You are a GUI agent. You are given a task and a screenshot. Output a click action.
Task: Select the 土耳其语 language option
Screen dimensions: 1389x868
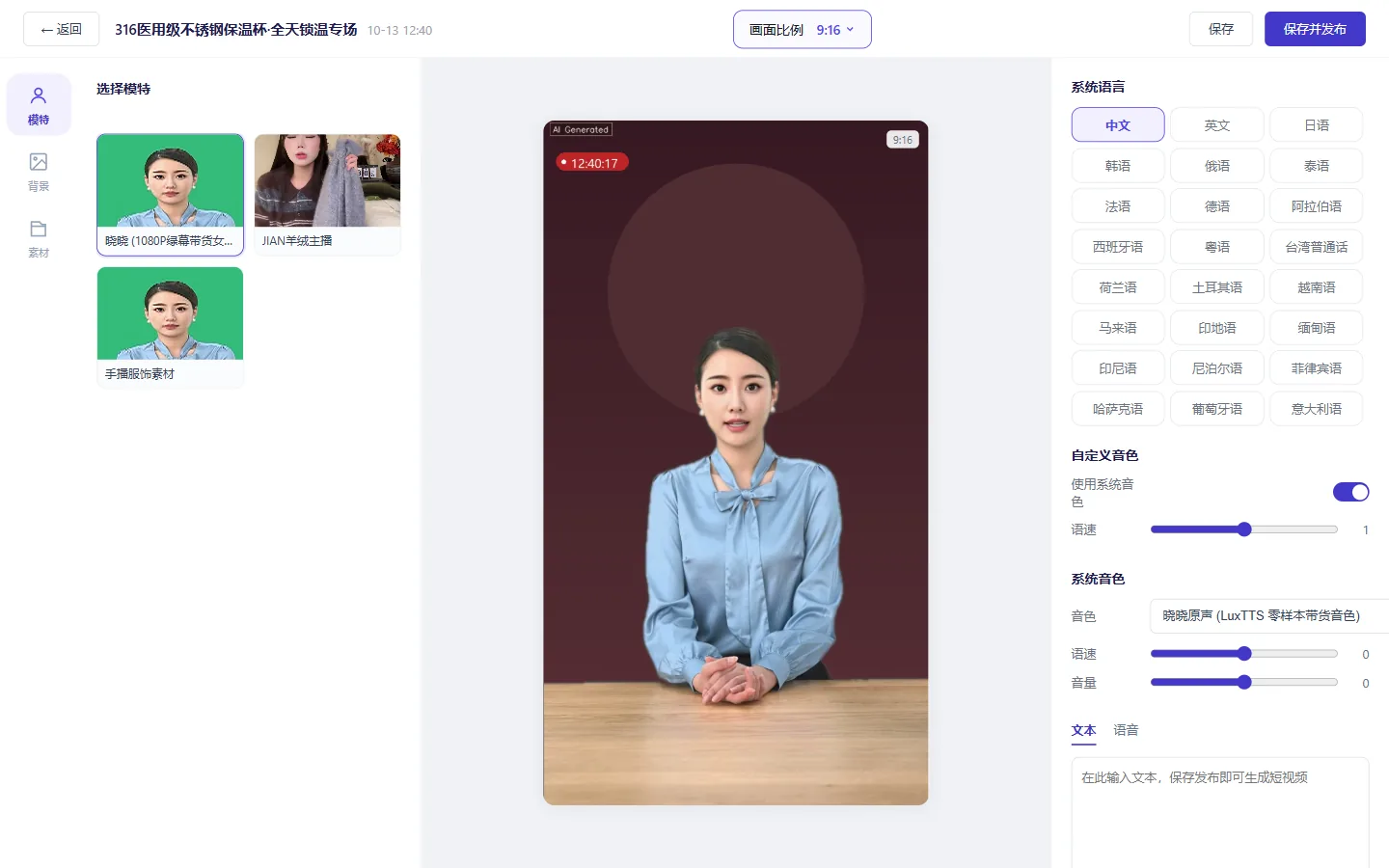coord(1217,287)
